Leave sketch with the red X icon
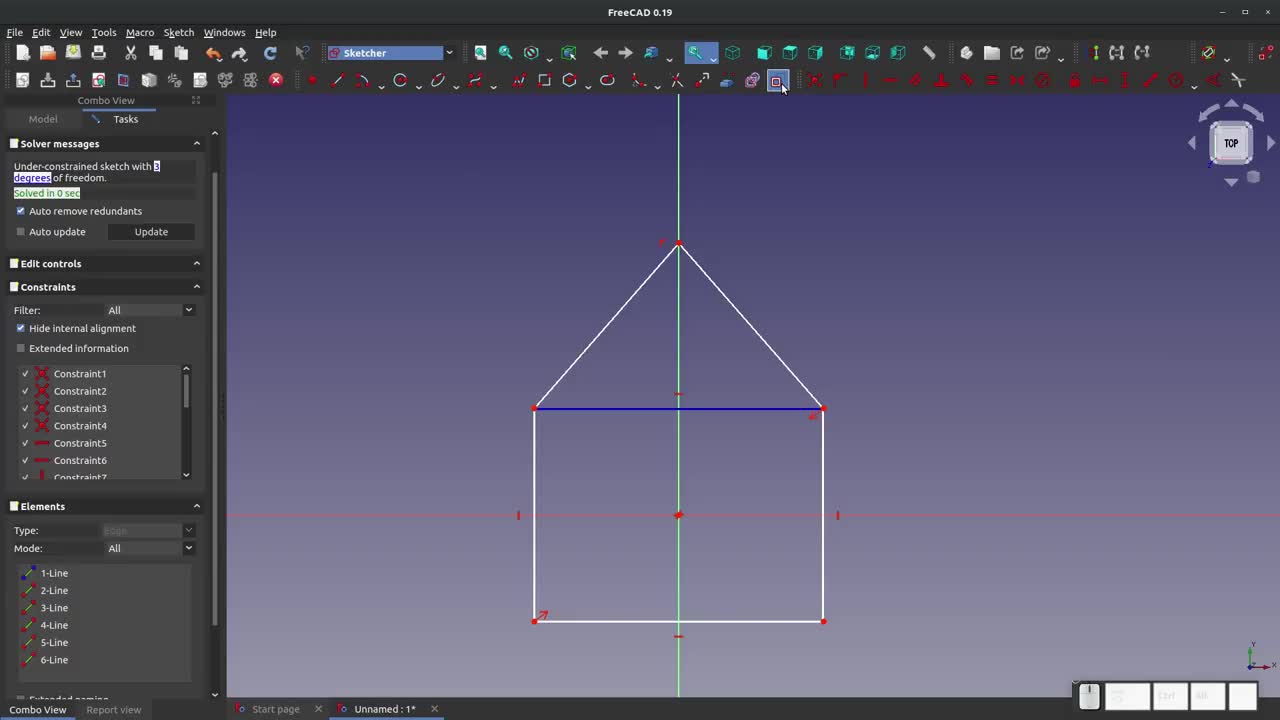The height and width of the screenshot is (720, 1280). coord(276,80)
